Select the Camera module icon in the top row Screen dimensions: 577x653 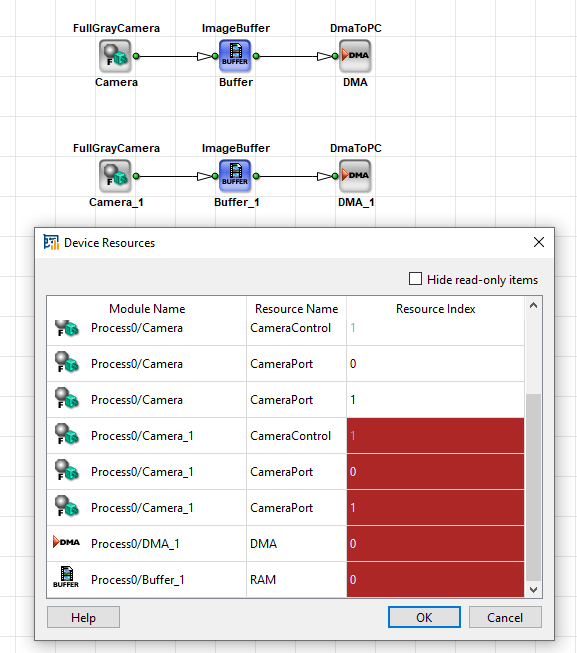pos(115,56)
